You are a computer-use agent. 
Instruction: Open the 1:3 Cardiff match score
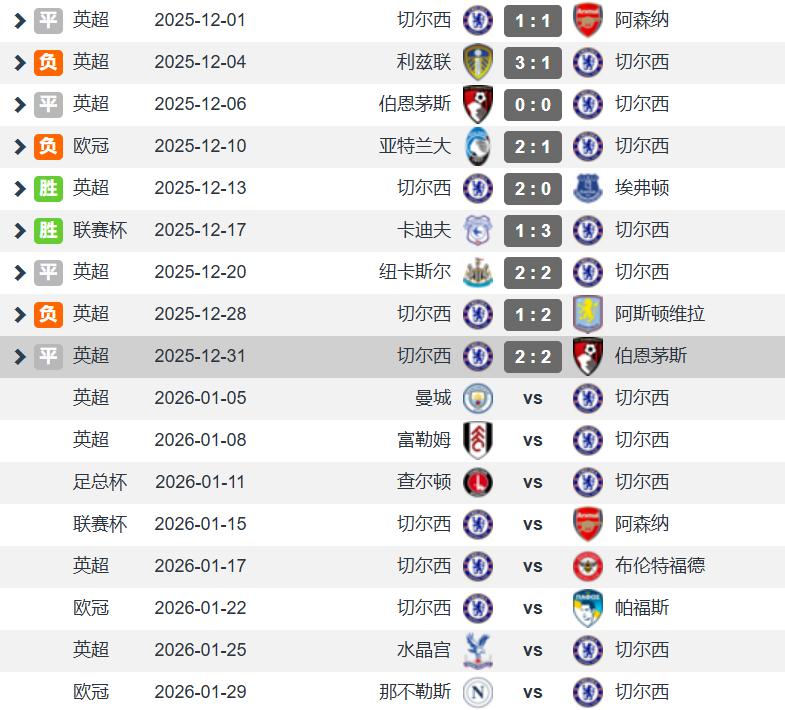532,230
